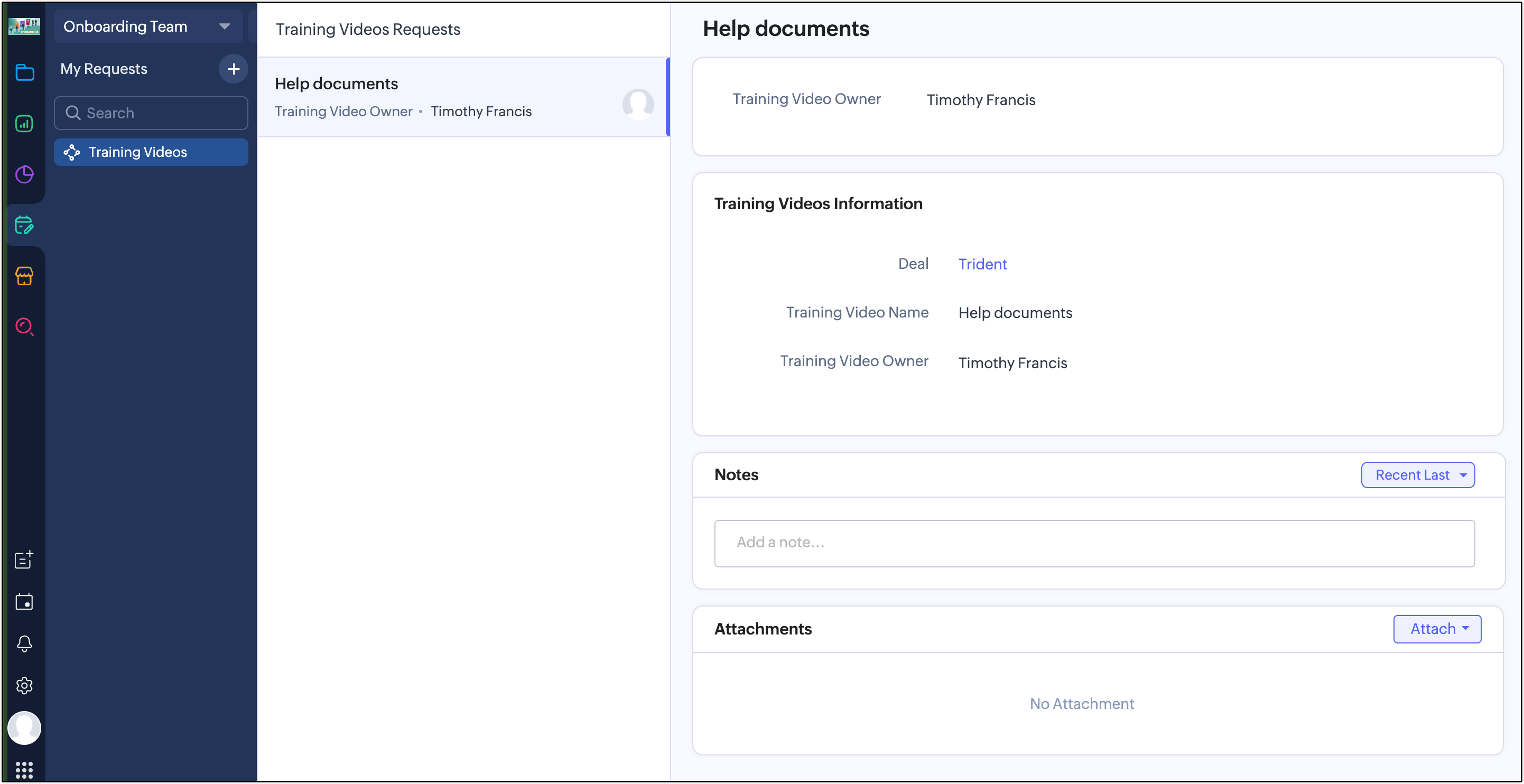Click the Add a note field
The height and width of the screenshot is (784, 1524).
coord(1094,543)
